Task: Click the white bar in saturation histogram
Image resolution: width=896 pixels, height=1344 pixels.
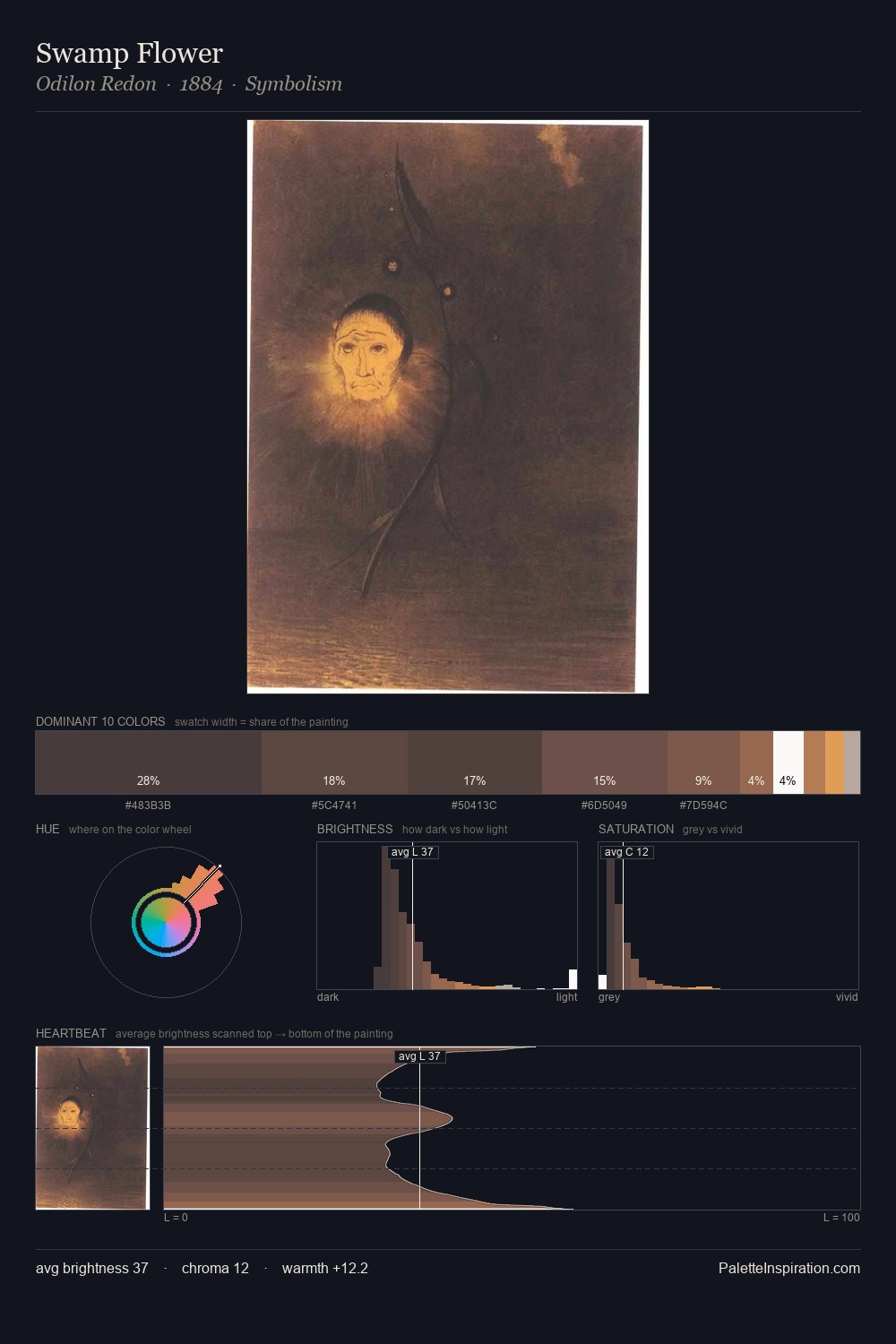Action: [x=603, y=982]
